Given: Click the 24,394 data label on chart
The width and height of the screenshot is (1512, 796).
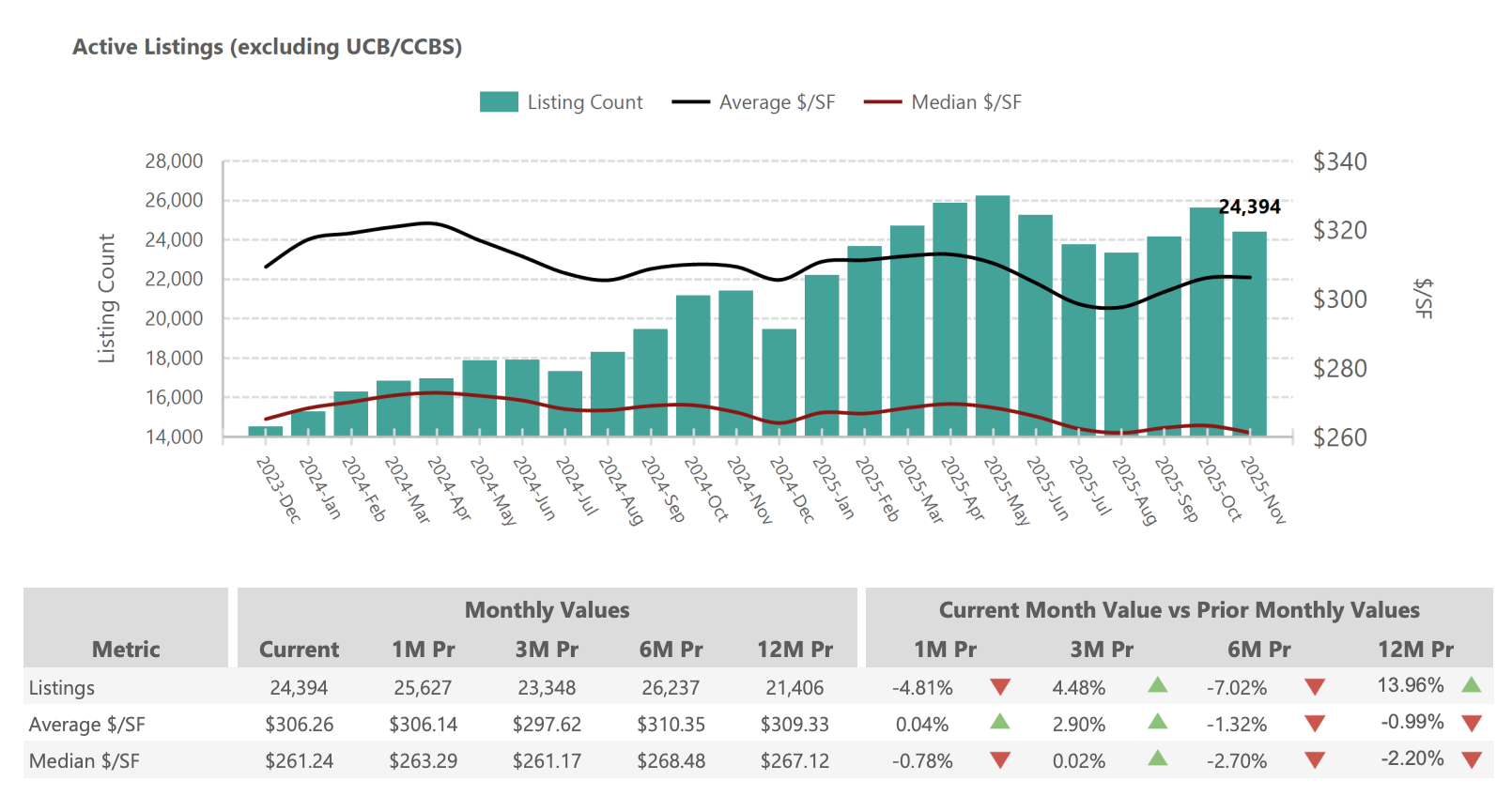Looking at the screenshot, I should click(x=1249, y=207).
